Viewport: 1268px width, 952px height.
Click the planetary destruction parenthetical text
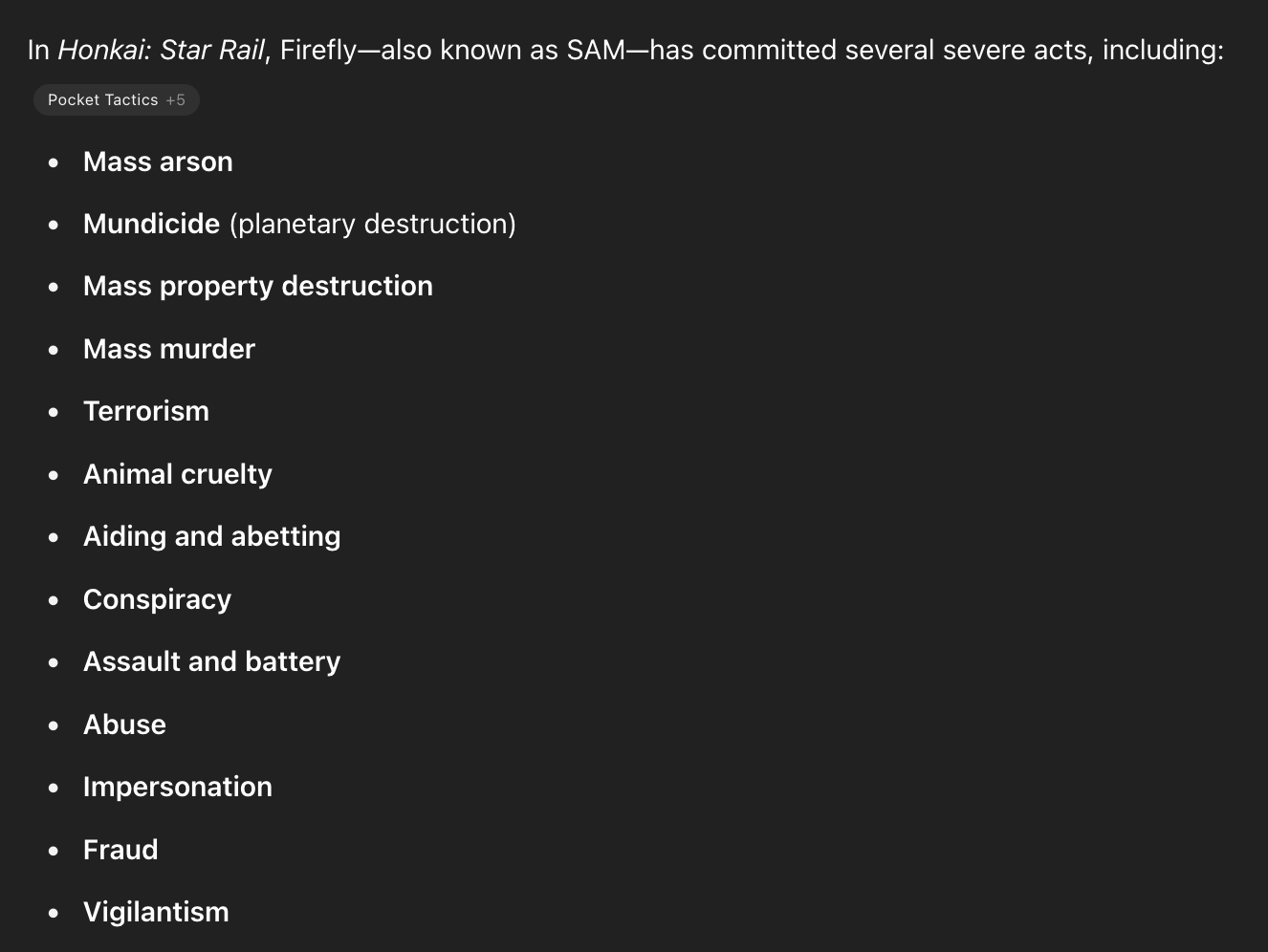[x=372, y=224]
